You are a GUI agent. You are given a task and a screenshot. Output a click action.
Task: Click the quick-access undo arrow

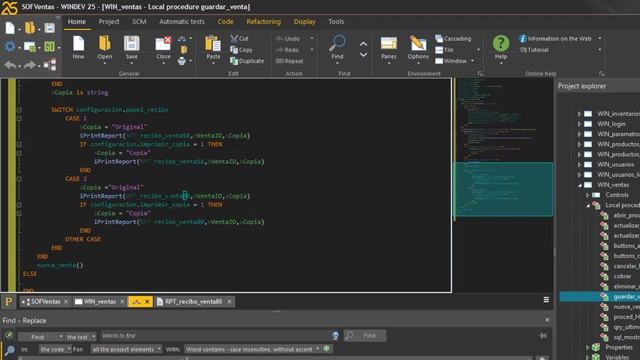[x=10, y=64]
